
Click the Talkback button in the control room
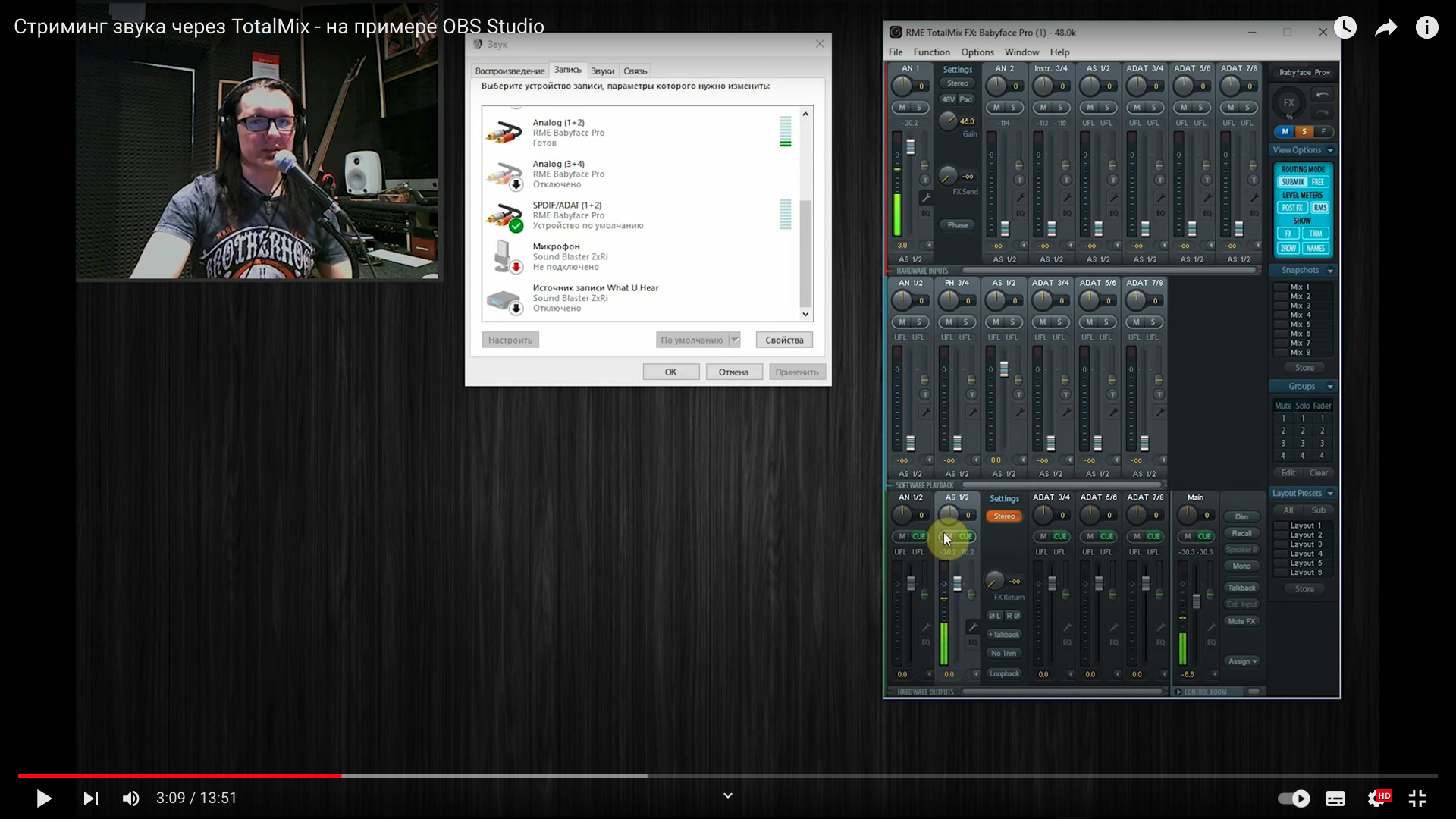coord(1241,588)
